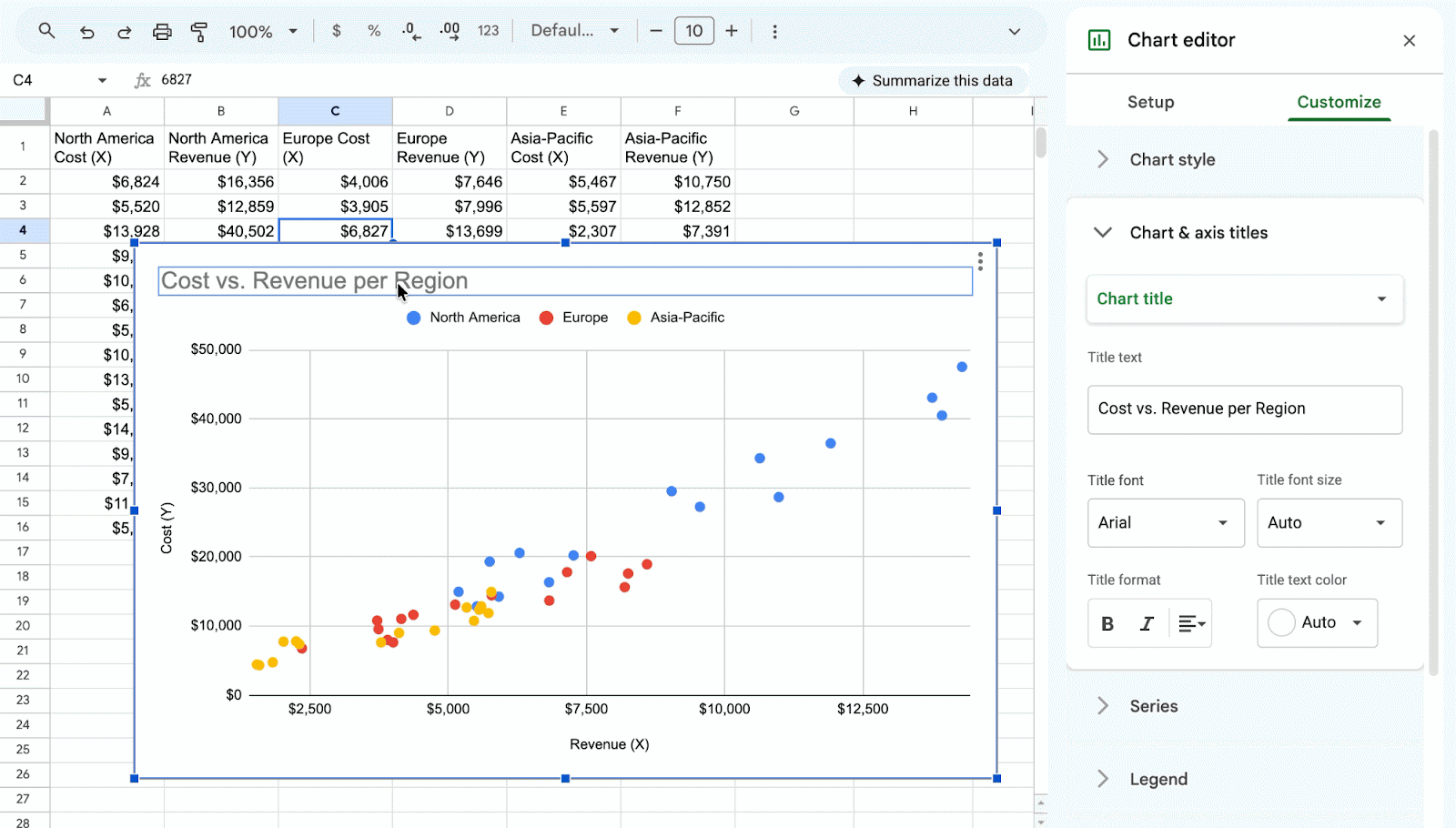The image size is (1456, 828).
Task: Increase the font size with plus button
Action: point(731,31)
